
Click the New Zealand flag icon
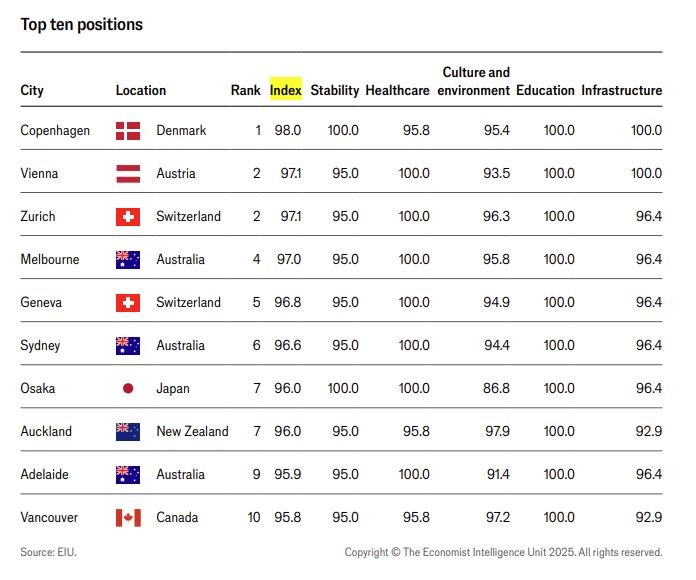[x=128, y=431]
